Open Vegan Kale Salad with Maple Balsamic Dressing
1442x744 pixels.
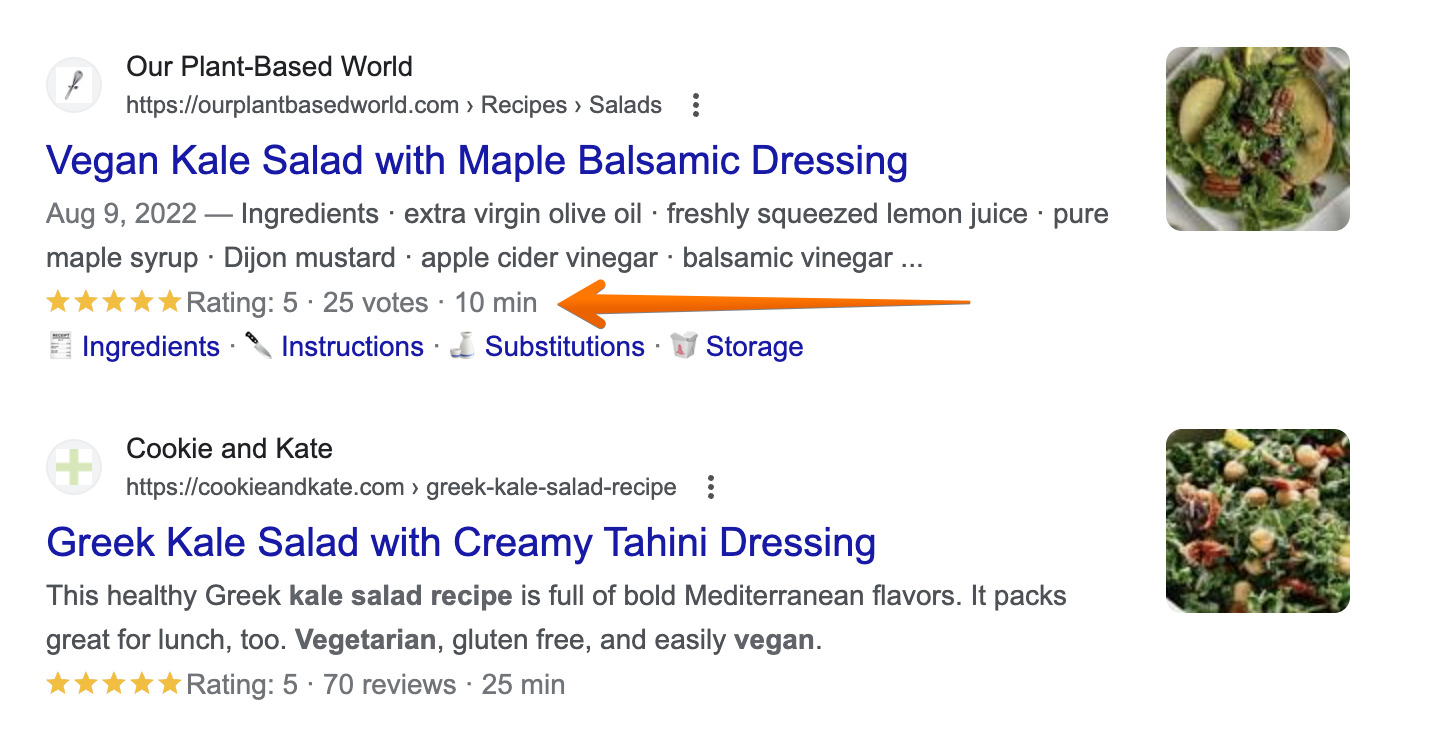[x=477, y=161]
